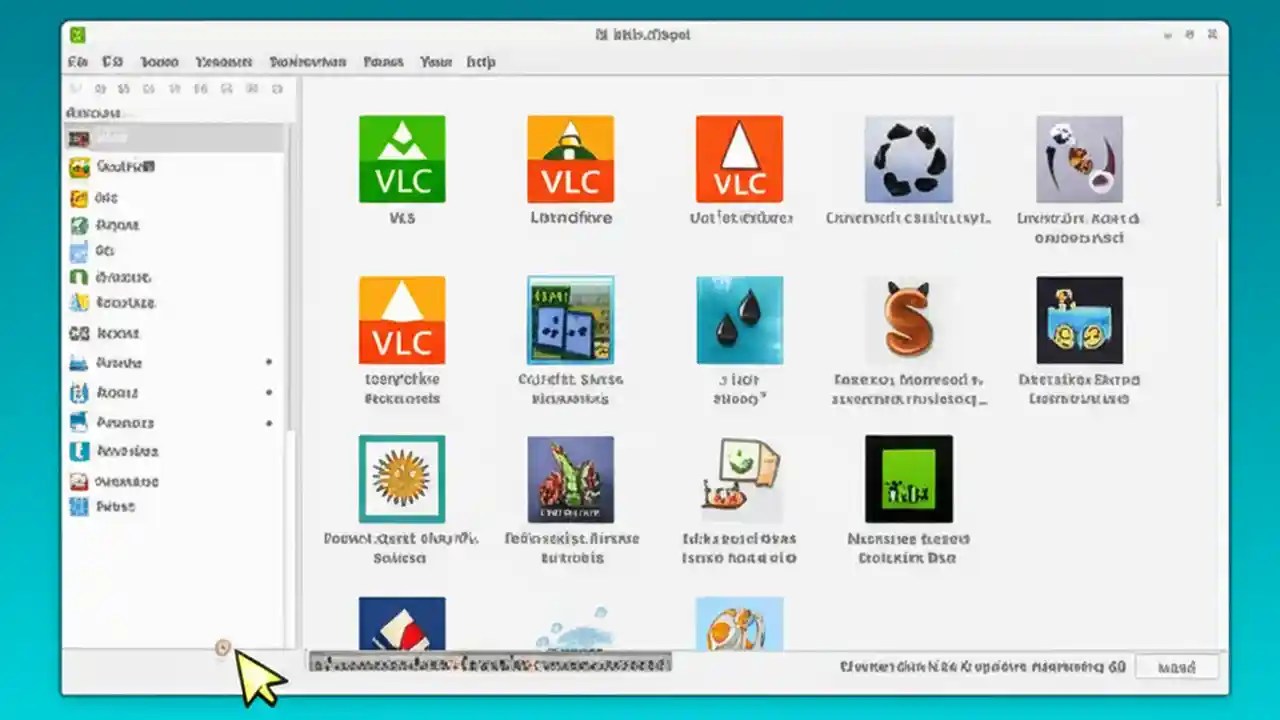Open the Help menu
Image resolution: width=1280 pixels, height=720 pixels.
coord(481,61)
